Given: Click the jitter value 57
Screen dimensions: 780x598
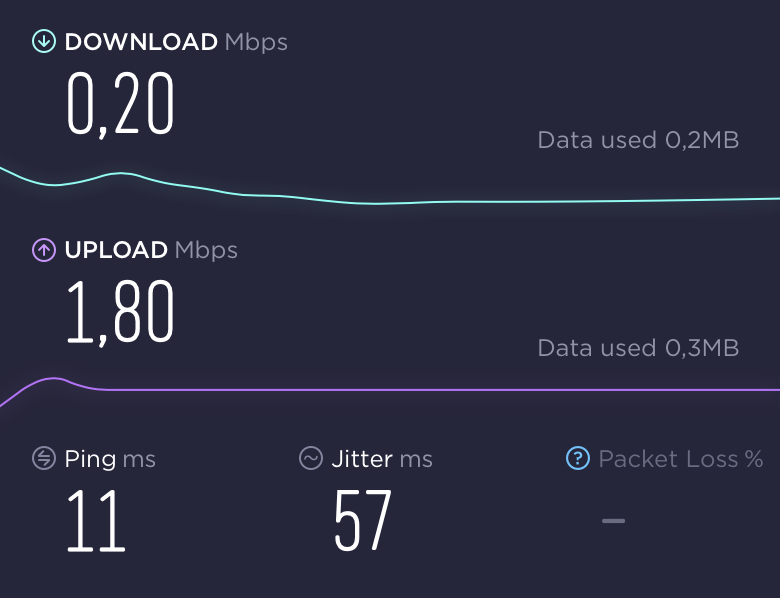Looking at the screenshot, I should pyautogui.click(x=363, y=521).
